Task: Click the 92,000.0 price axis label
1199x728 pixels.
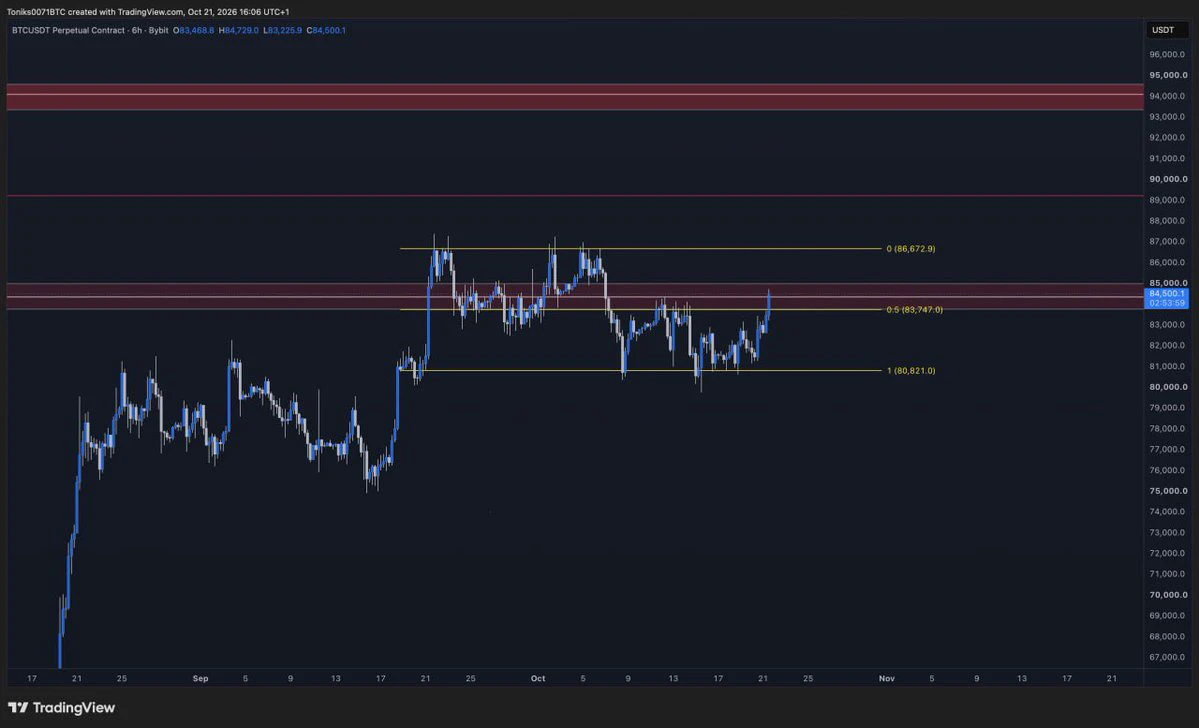Action: (1168, 138)
